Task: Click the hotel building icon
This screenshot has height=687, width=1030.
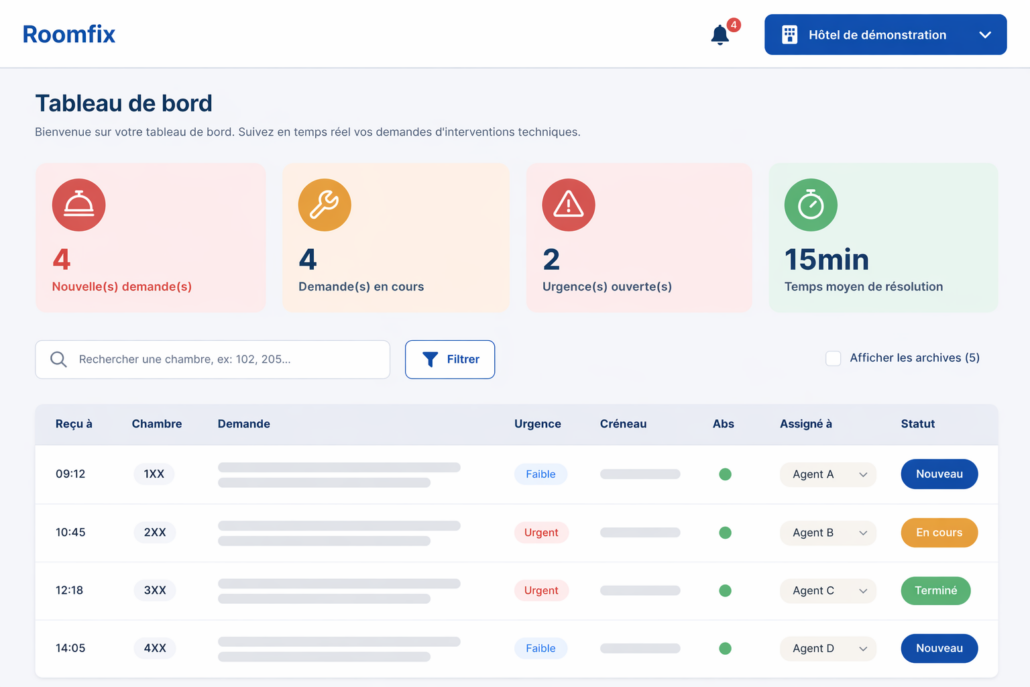Action: coord(789,35)
